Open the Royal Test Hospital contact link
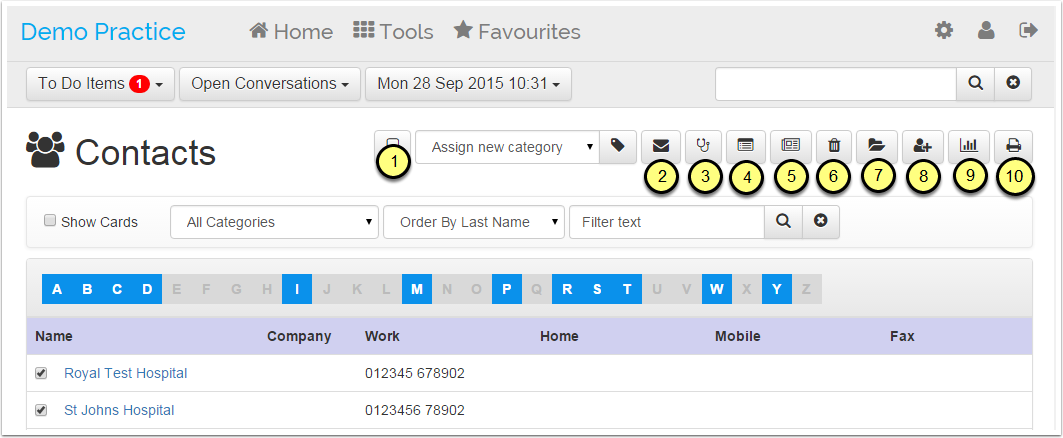This screenshot has width=1063, height=438. pos(125,373)
